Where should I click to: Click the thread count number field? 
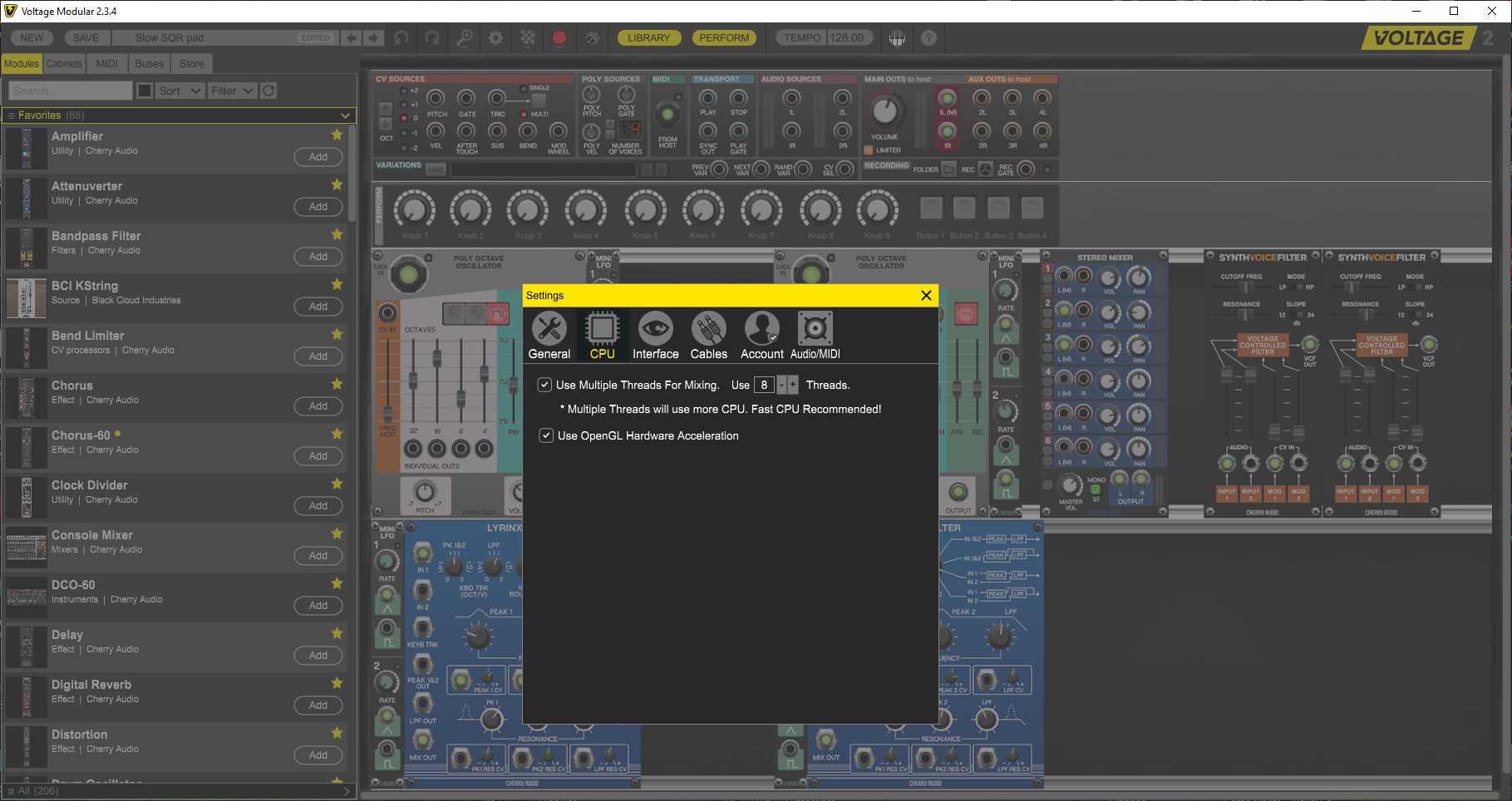click(x=764, y=385)
